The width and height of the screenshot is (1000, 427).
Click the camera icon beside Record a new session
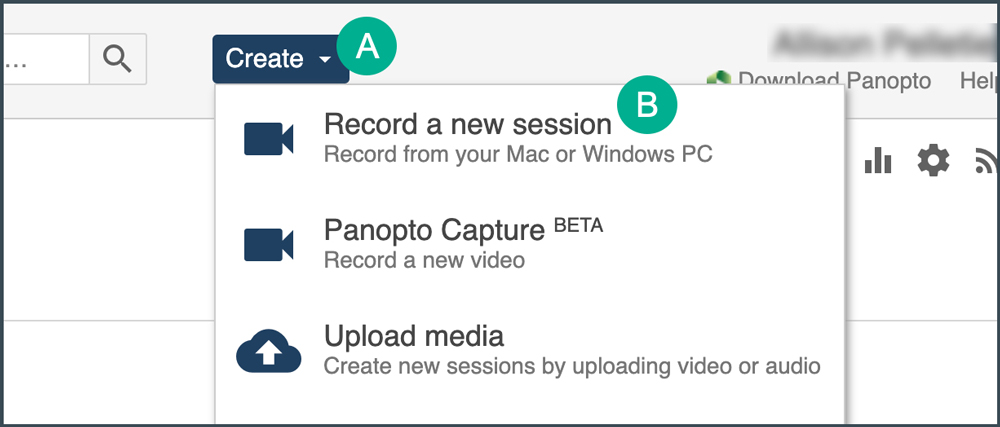click(x=268, y=139)
